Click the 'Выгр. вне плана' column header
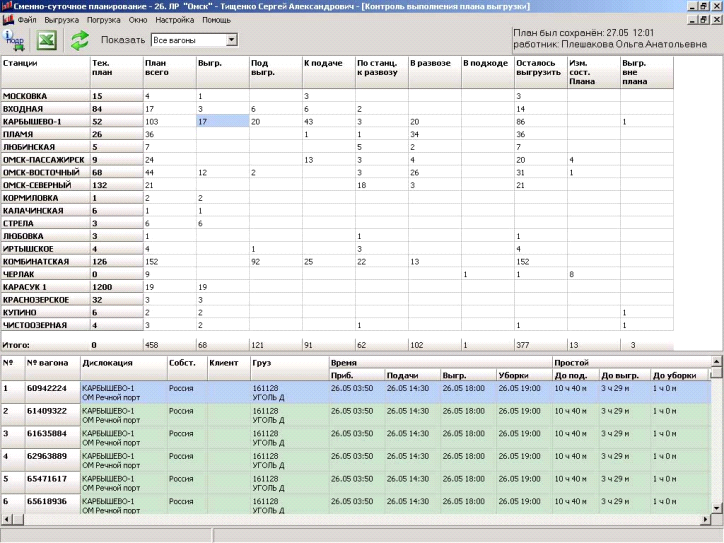724x543 pixels. click(647, 72)
